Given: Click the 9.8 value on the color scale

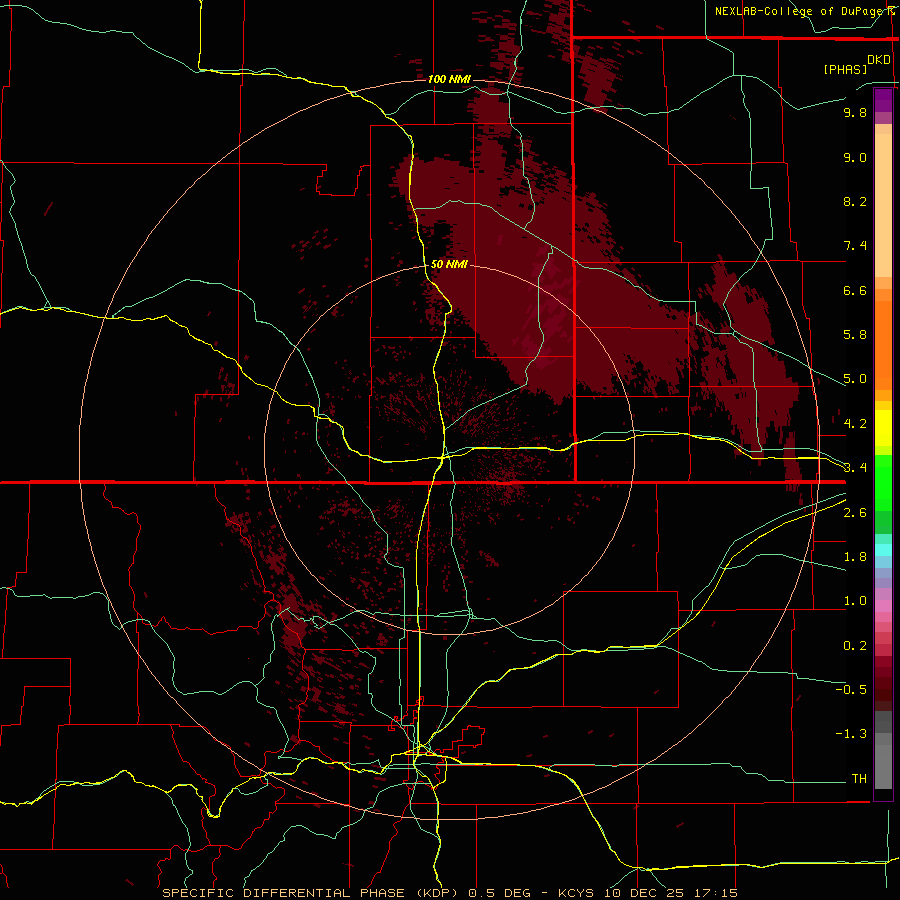Looking at the screenshot, I should click(x=855, y=112).
